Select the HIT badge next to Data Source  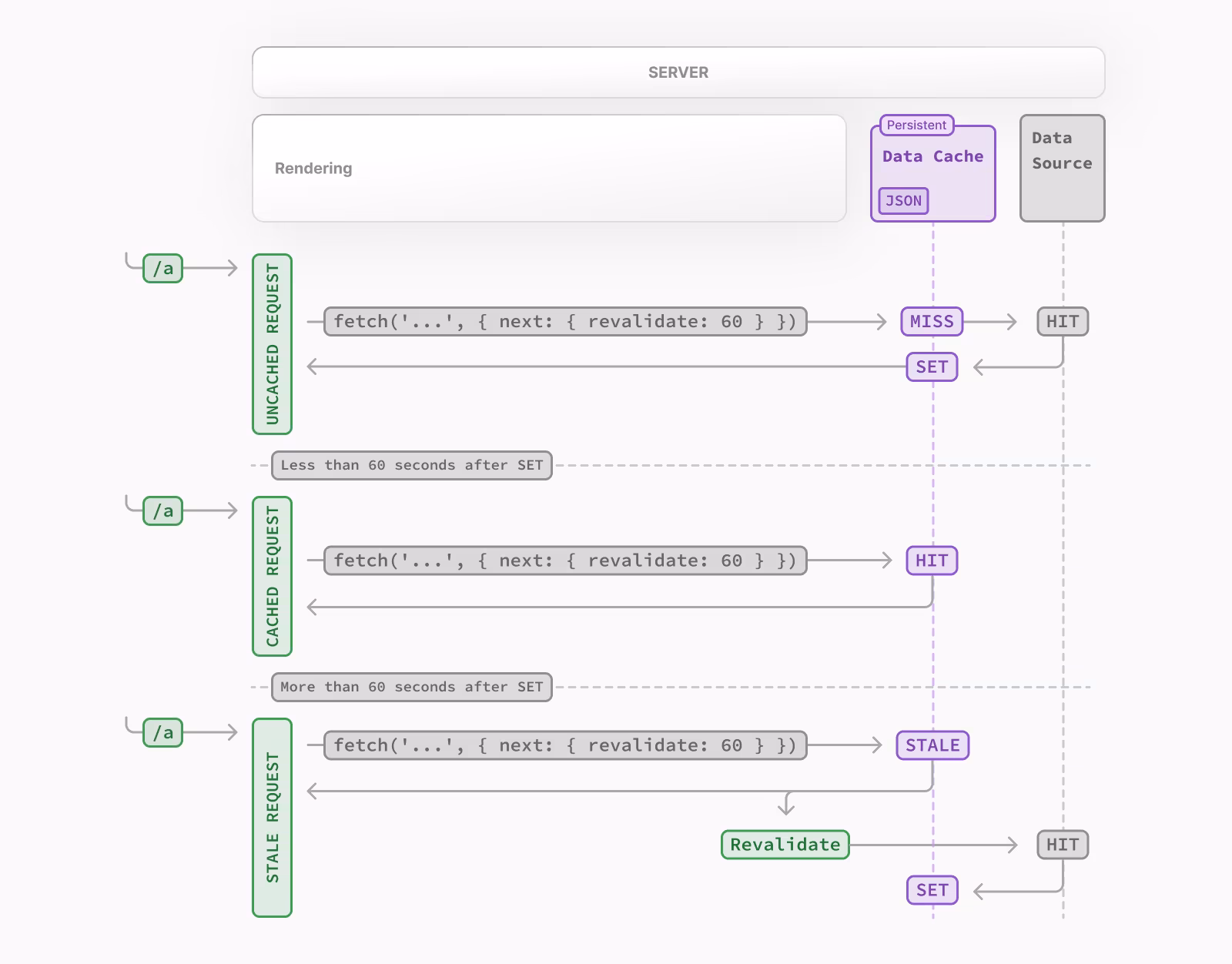[x=1063, y=321]
